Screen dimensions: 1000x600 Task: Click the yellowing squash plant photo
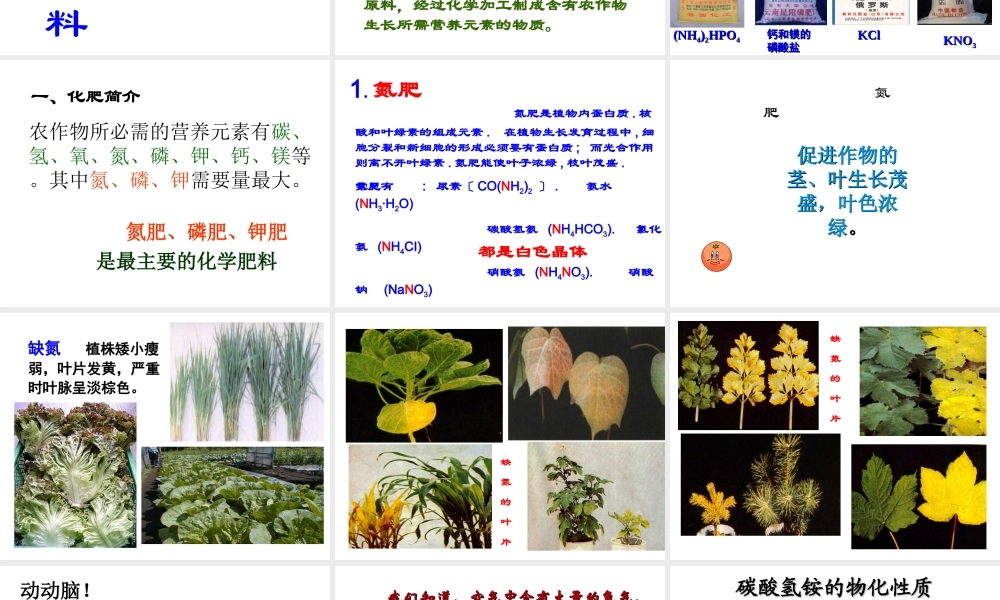pos(424,386)
